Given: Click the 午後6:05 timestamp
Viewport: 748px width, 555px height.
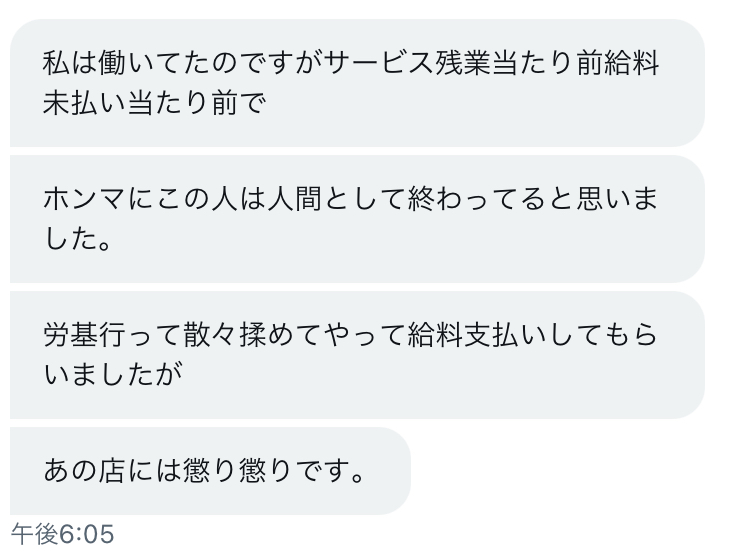Looking at the screenshot, I should 61,534.
